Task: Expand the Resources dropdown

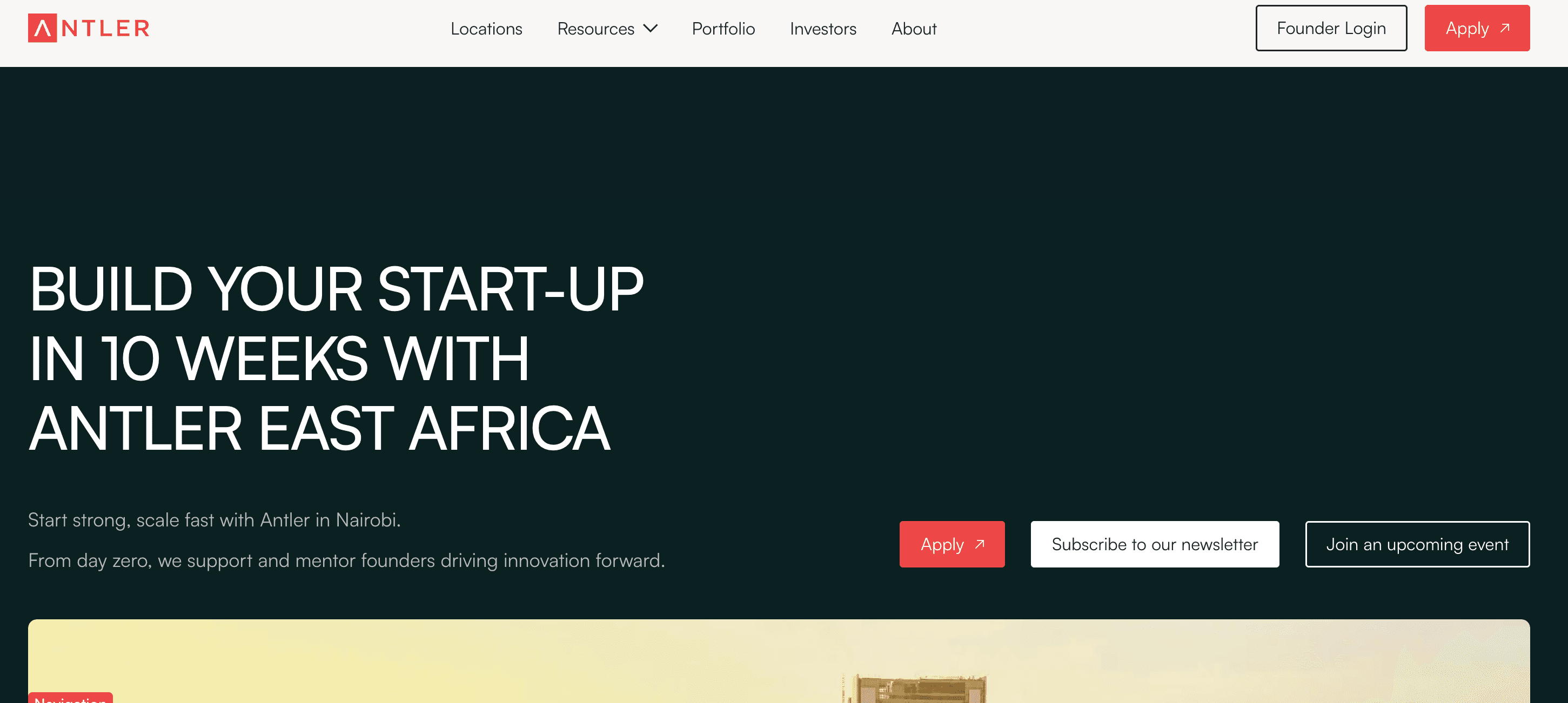Action: click(x=607, y=29)
